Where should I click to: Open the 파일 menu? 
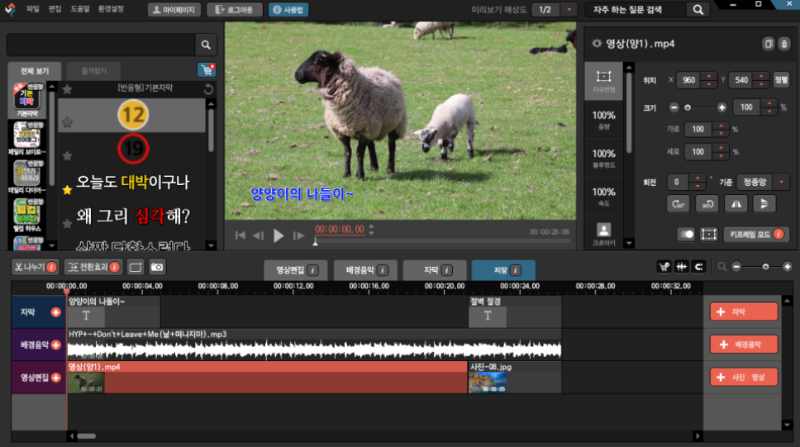(x=33, y=9)
